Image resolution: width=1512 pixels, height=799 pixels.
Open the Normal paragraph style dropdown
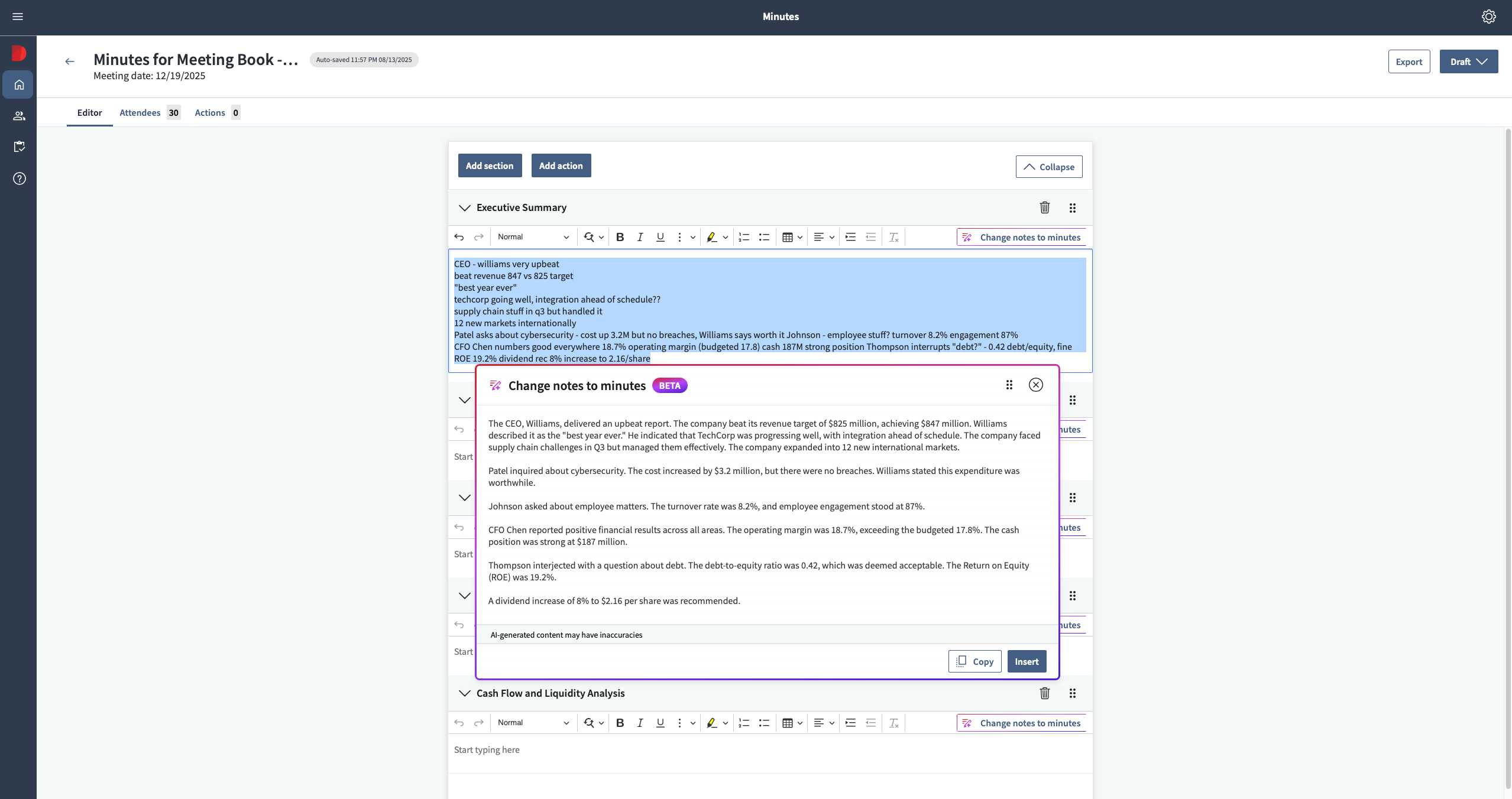(533, 237)
